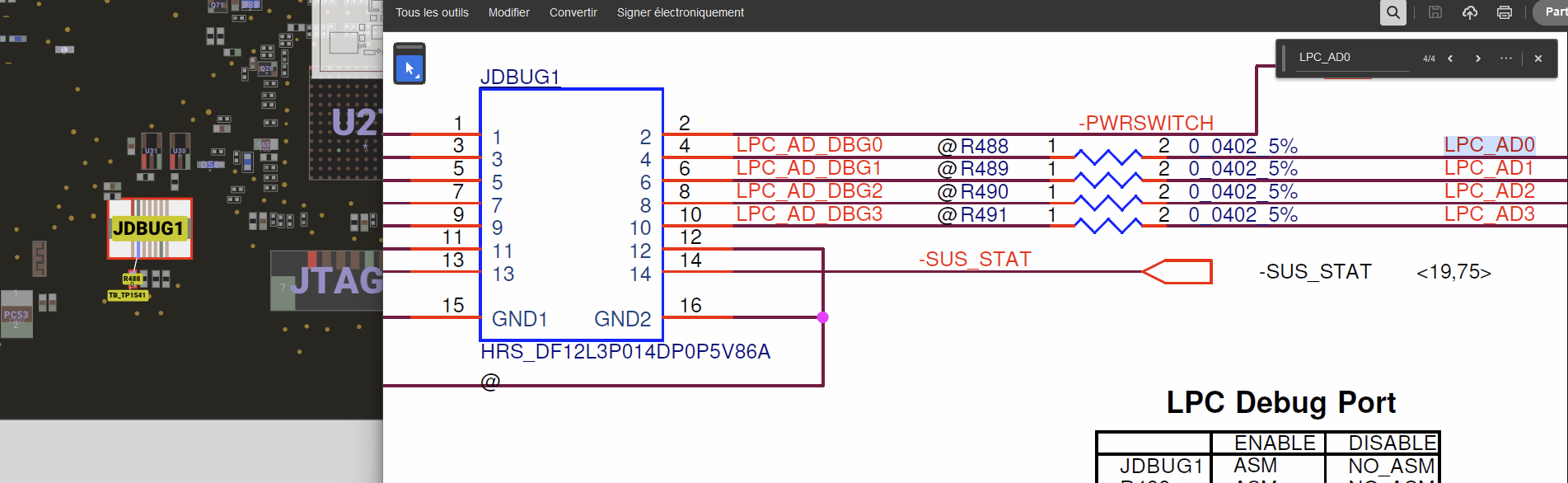Viewport: 1568px width, 483px height.
Task: Click the @R489 resistor reference
Action: (973, 169)
